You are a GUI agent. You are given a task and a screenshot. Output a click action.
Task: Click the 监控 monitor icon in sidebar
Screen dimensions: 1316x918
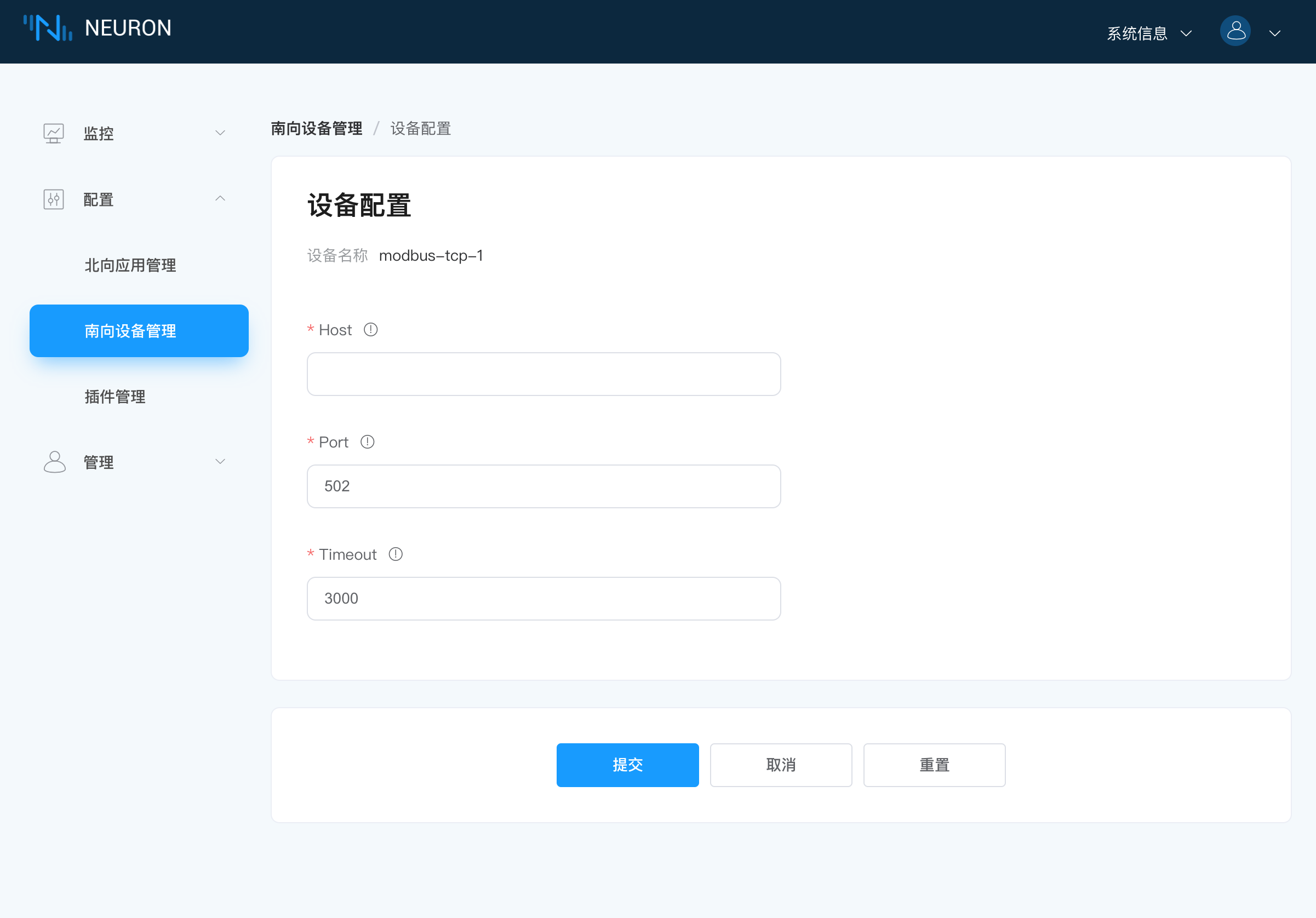coord(53,133)
